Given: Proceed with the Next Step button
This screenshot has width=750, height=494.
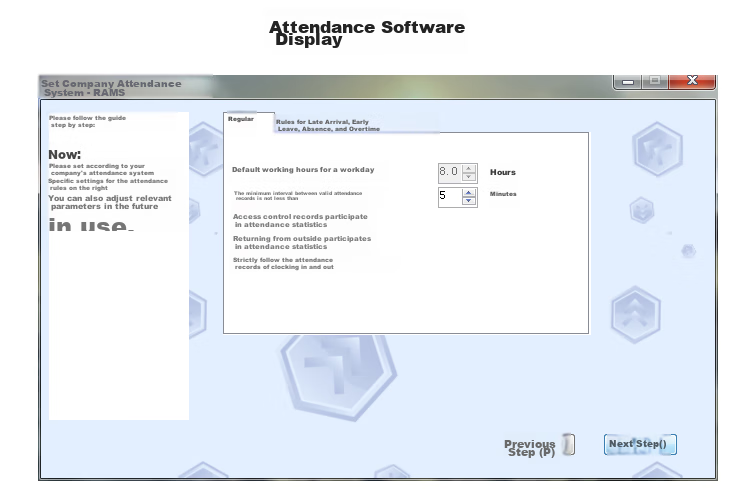Looking at the screenshot, I should coord(640,444).
